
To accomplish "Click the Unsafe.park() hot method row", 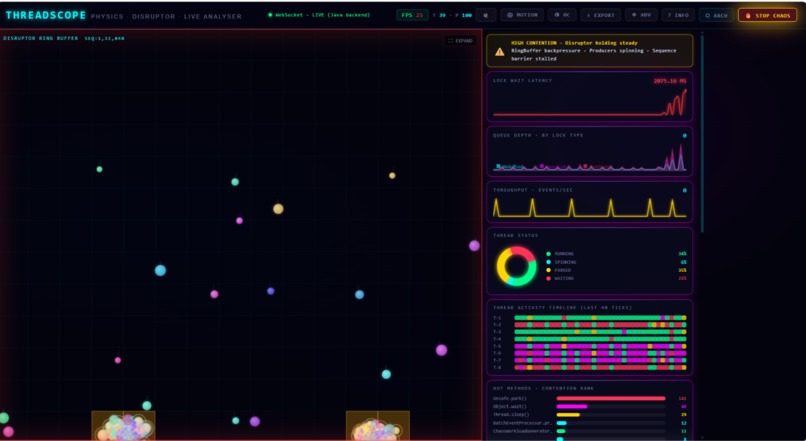I will [x=590, y=398].
